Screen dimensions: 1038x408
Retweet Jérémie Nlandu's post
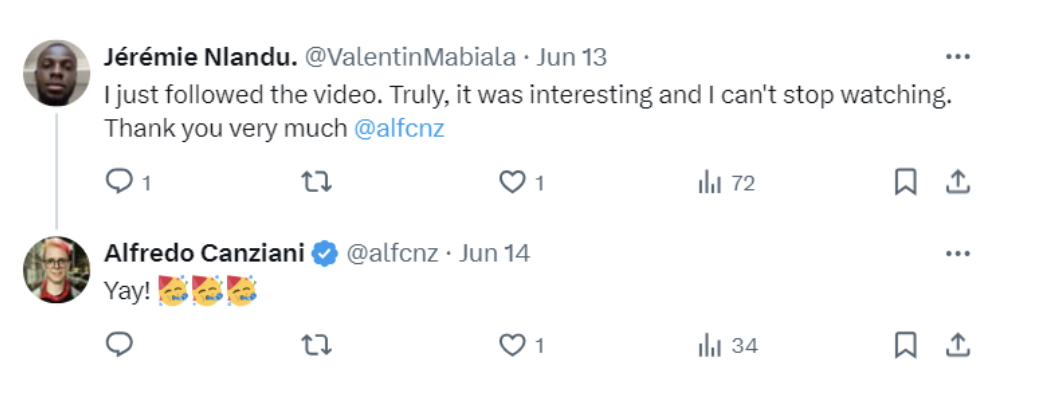316,182
